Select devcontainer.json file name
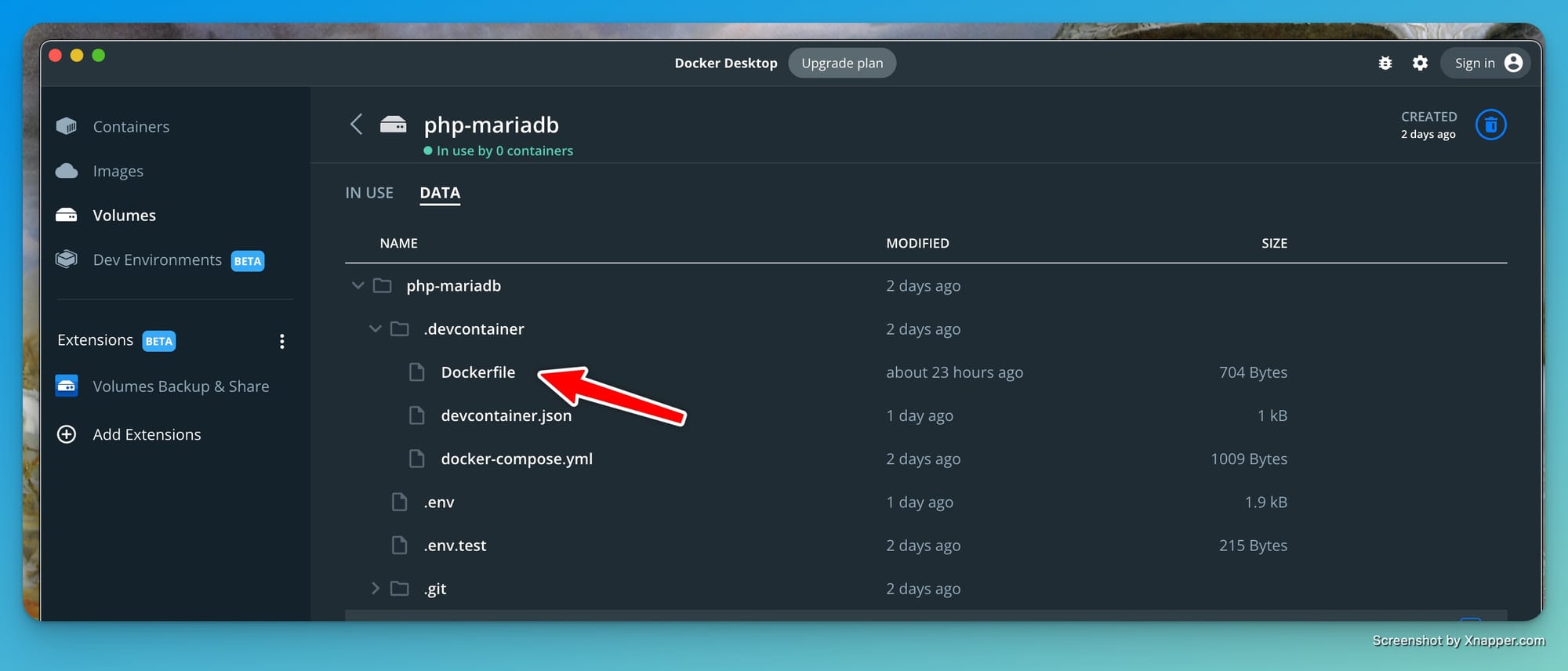This screenshot has width=1568, height=671. pos(506,415)
